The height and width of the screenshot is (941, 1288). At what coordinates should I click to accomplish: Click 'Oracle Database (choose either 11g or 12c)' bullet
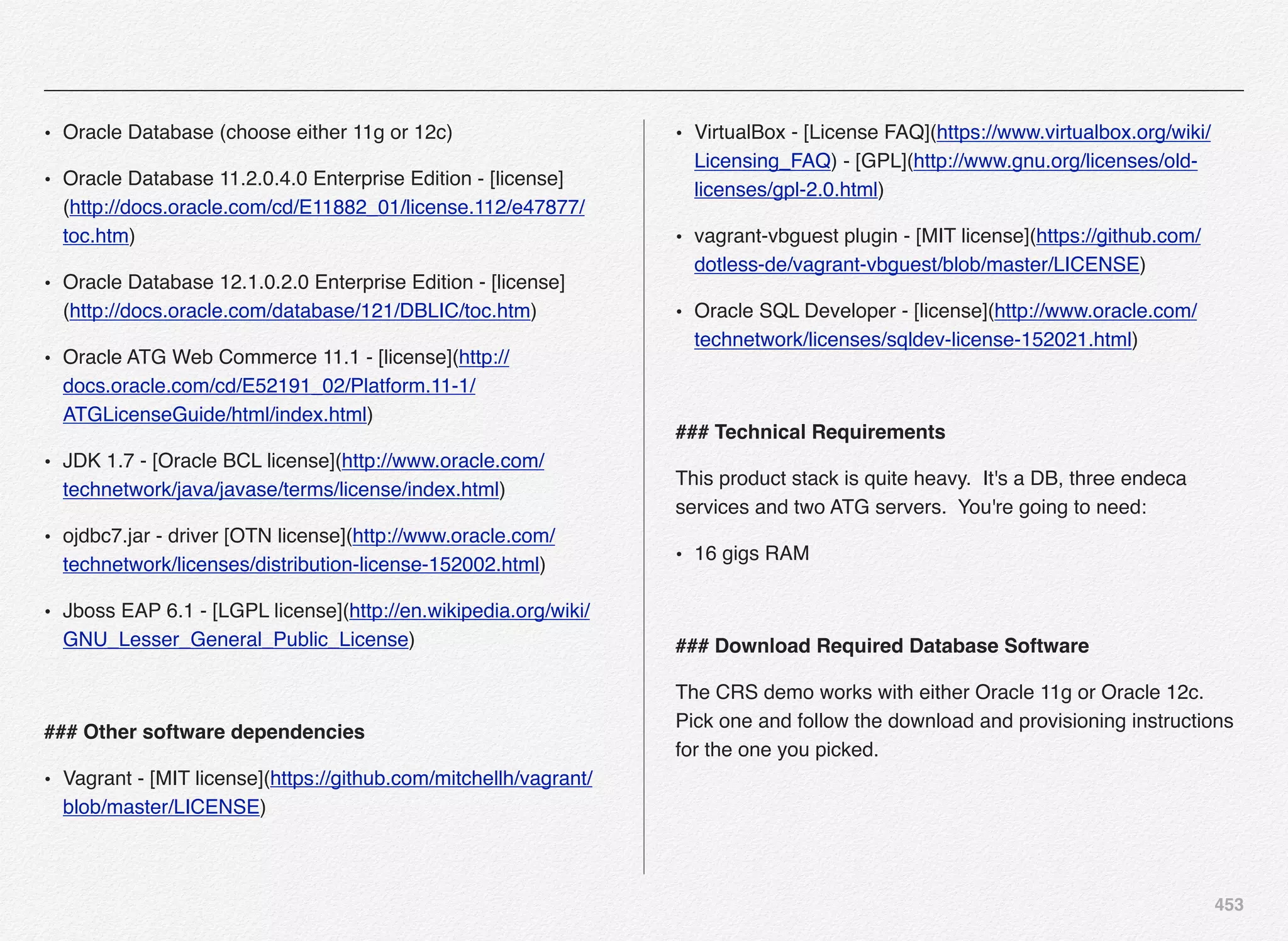point(258,133)
